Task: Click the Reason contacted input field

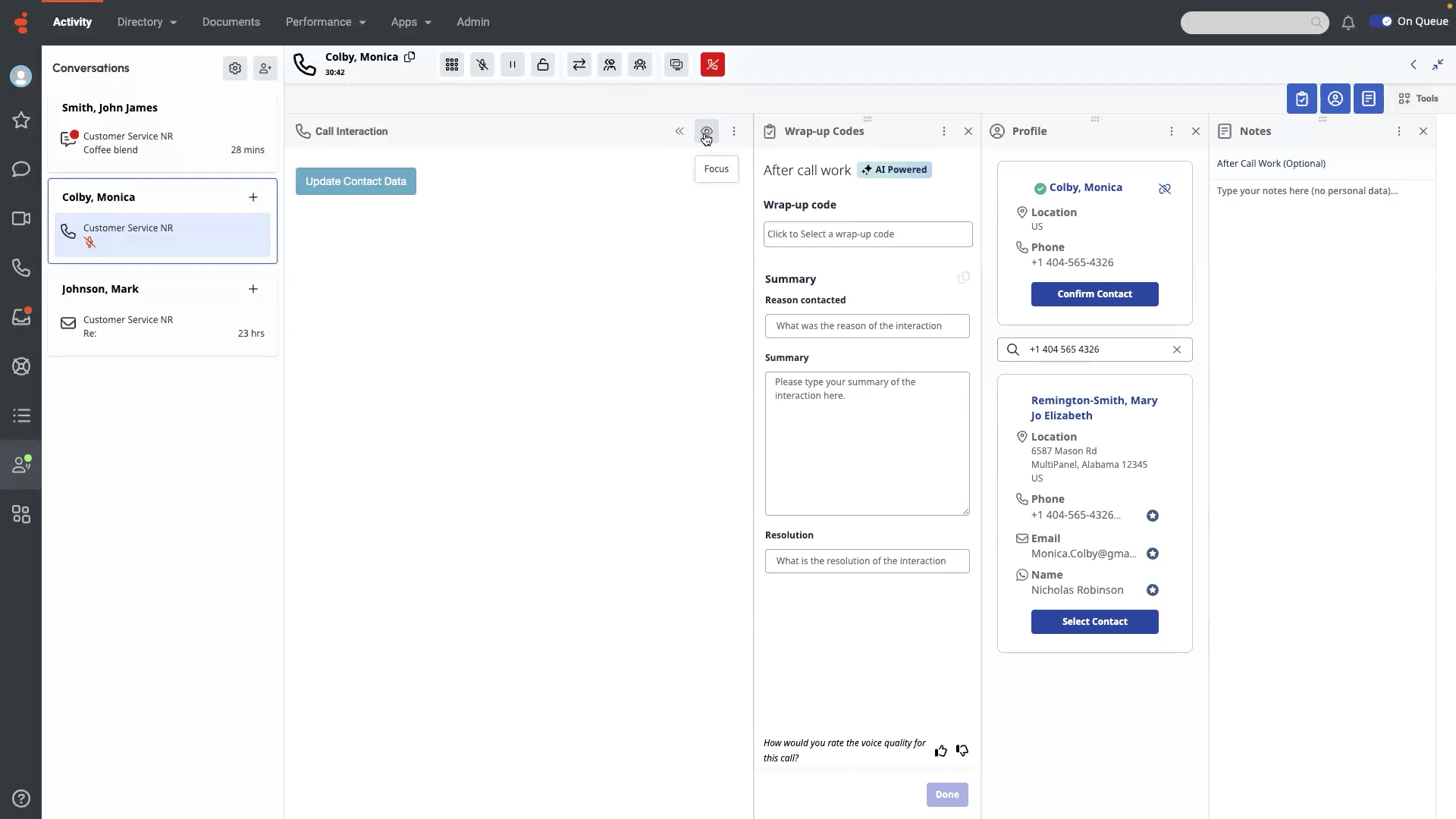Action: [867, 326]
